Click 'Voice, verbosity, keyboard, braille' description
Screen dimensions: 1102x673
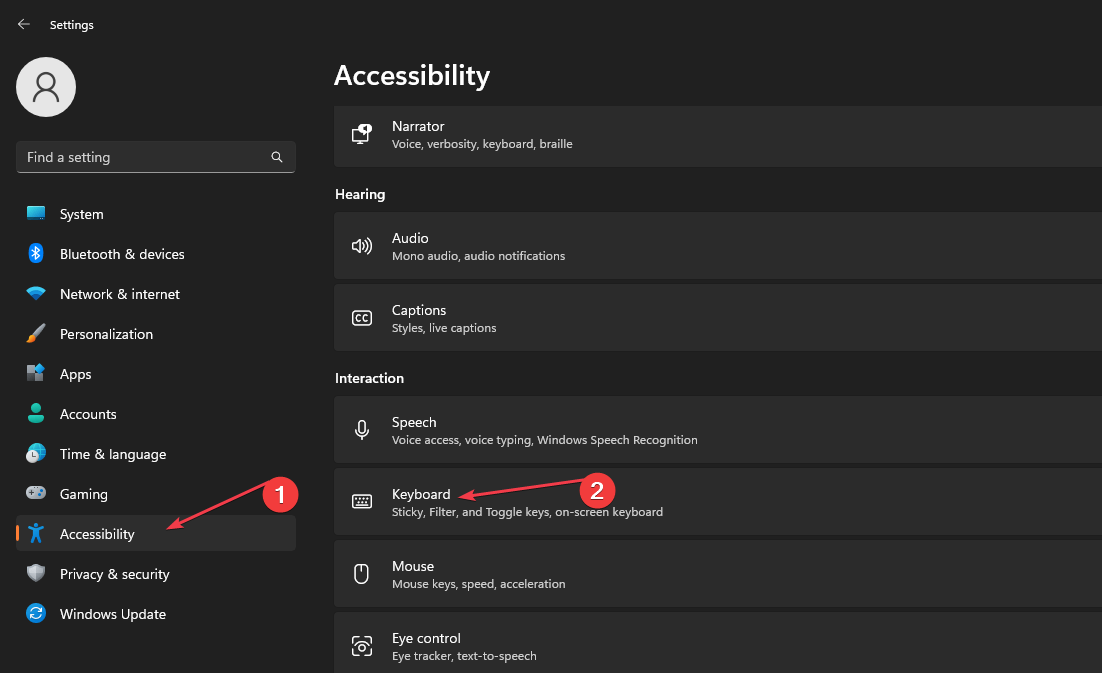coord(482,144)
